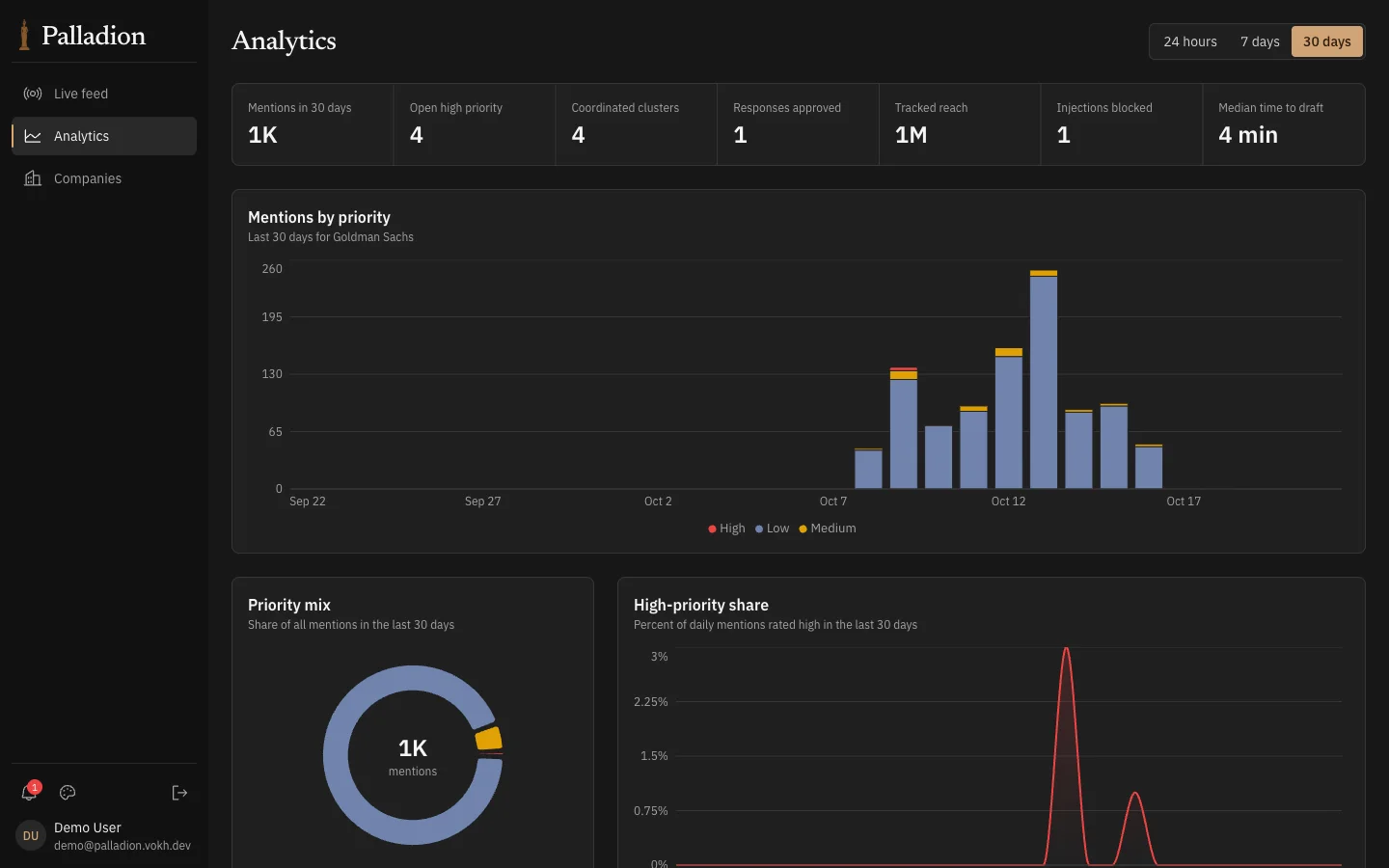Click the Coordinated clusters stat card
1389x868 pixels.
point(637,124)
